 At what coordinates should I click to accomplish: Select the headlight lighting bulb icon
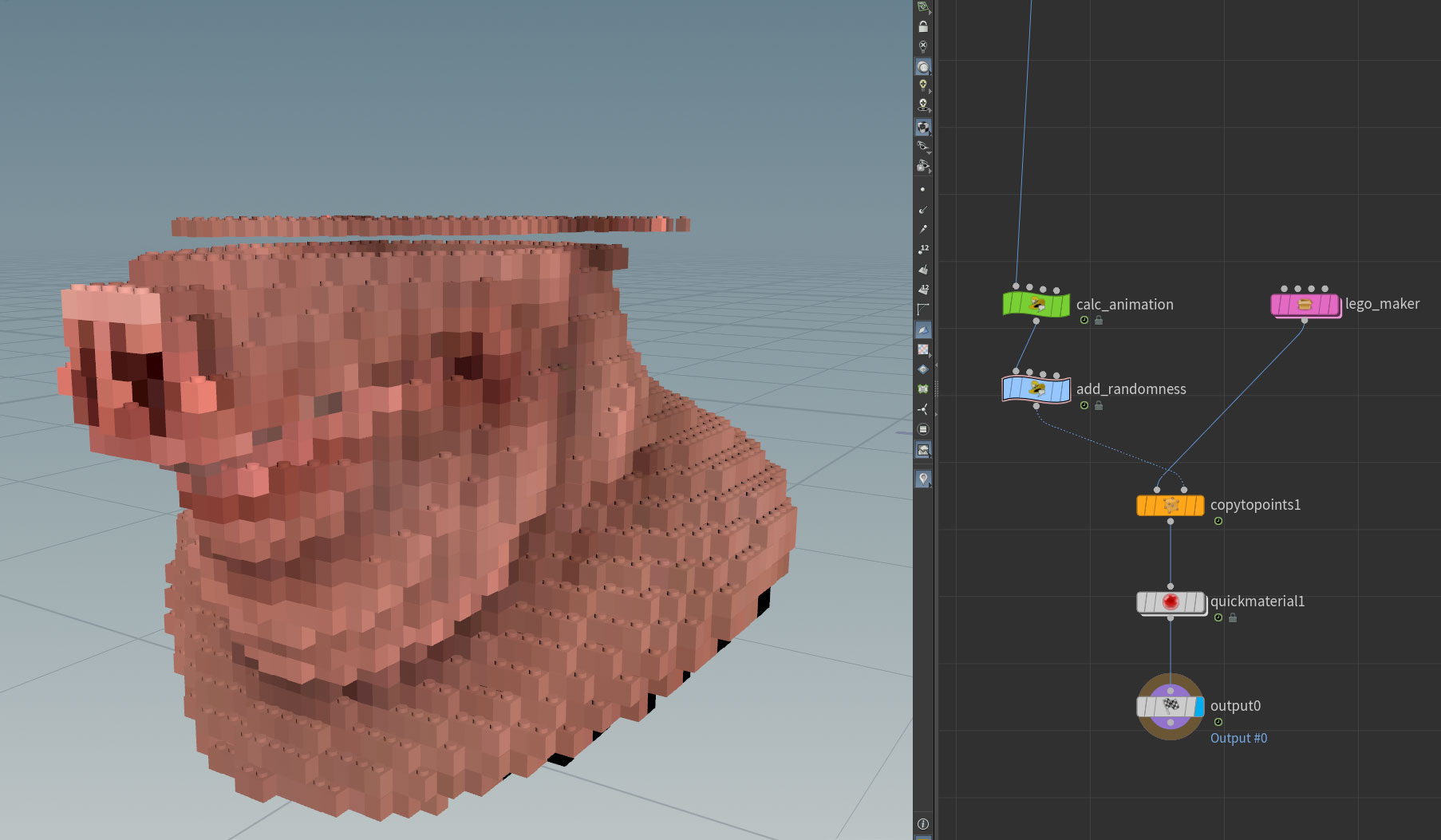(923, 86)
